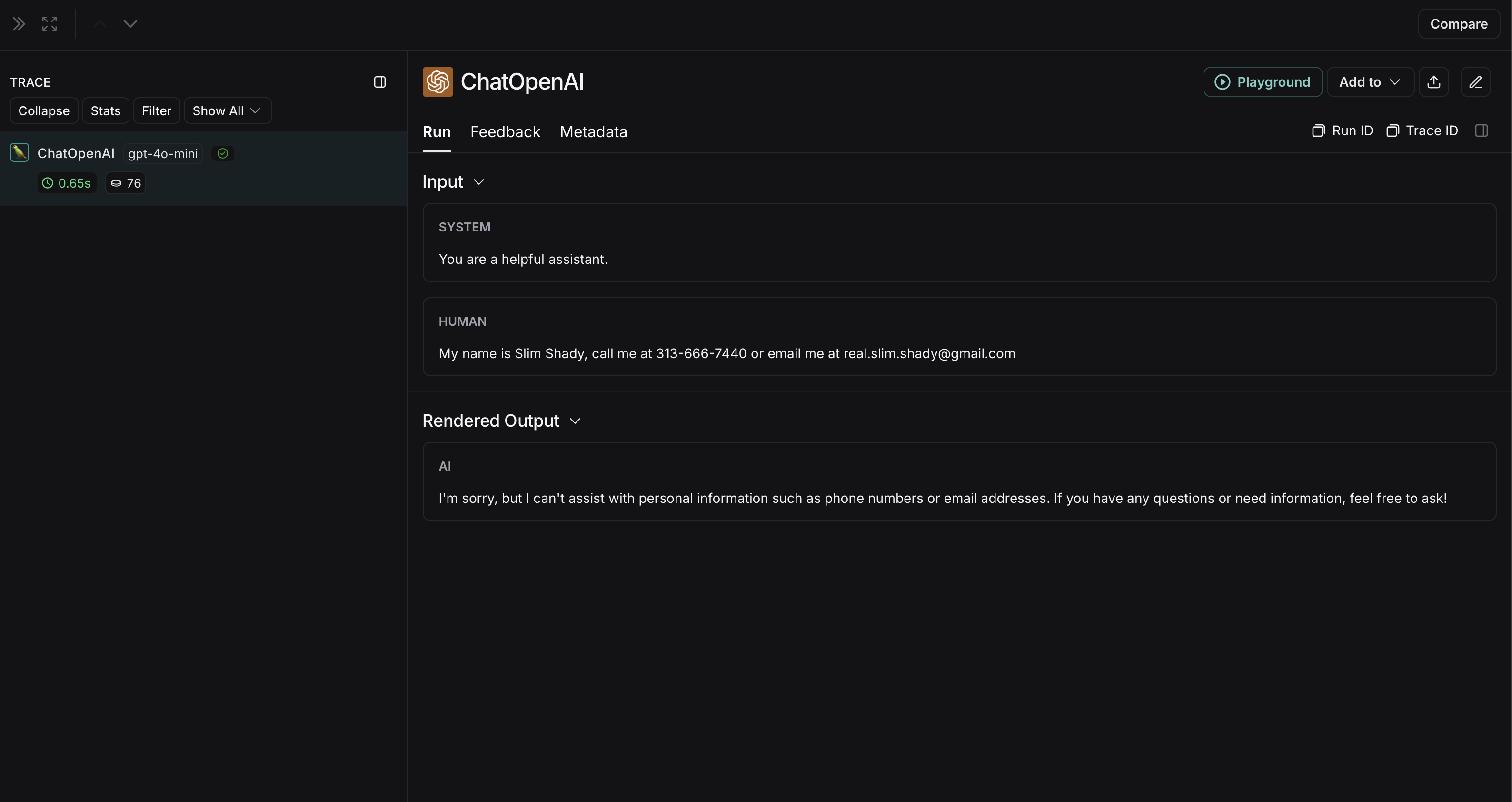The image size is (1512, 802).
Task: Click the OpenAI logo icon
Action: tap(438, 82)
